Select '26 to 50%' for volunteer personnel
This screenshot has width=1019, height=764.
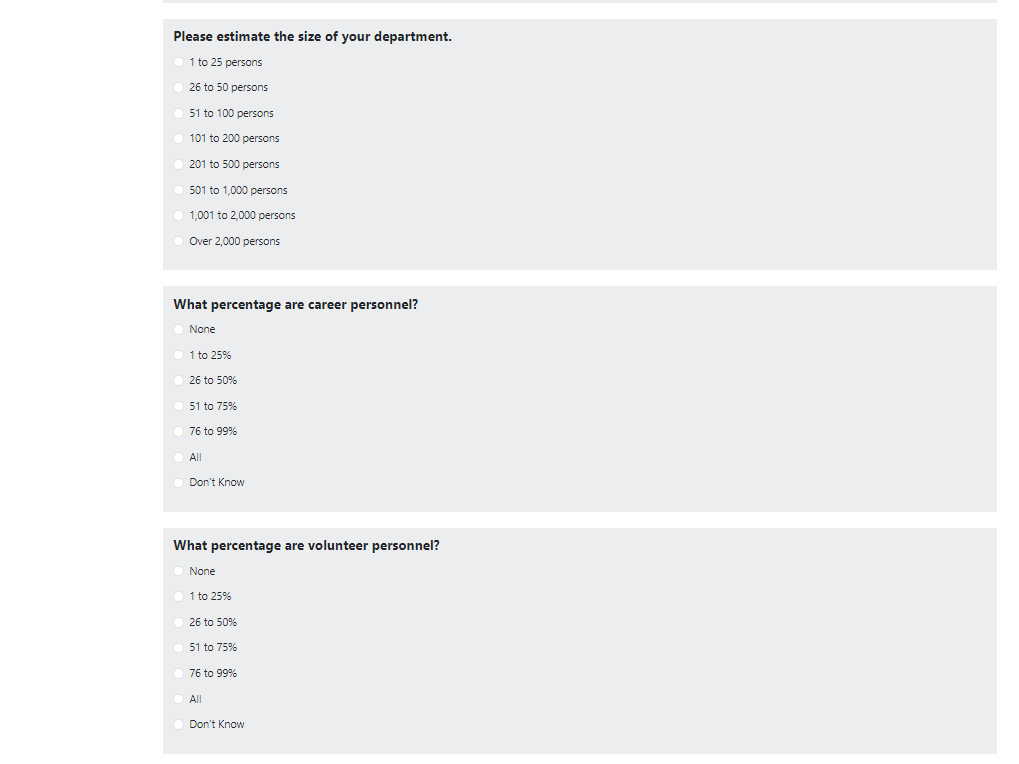[179, 622]
